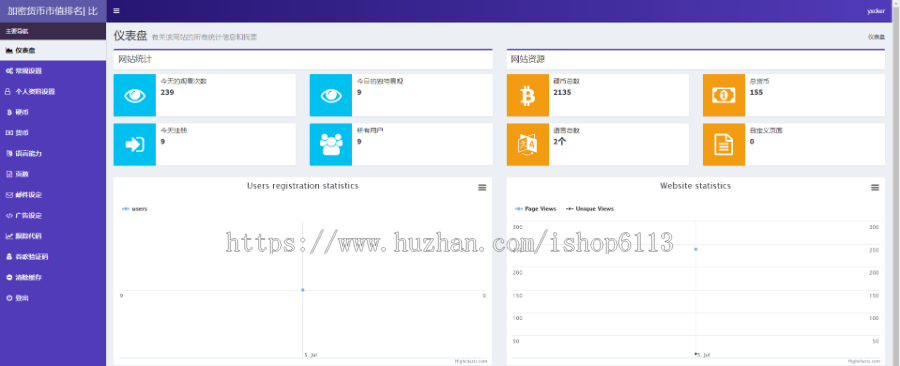Open the yxcker account menu
Screen dimensions: 900x366
[x=875, y=11]
